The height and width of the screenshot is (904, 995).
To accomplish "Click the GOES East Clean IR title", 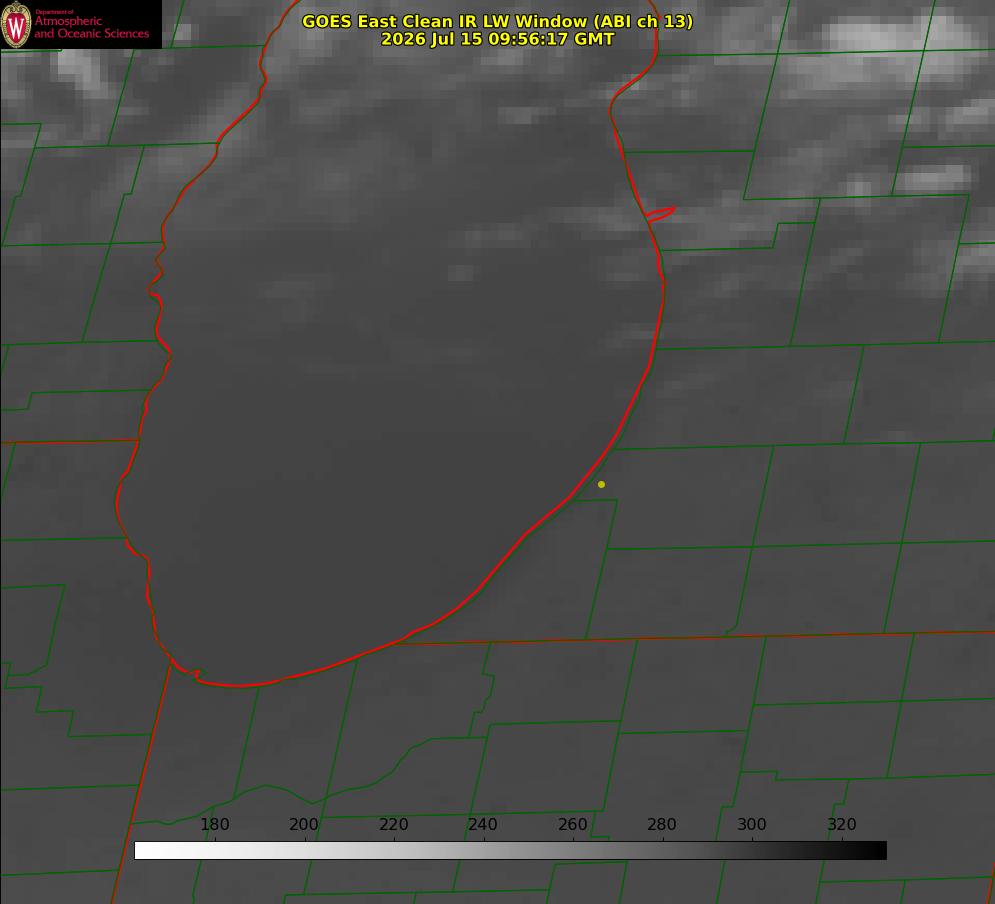I will point(497,21).
